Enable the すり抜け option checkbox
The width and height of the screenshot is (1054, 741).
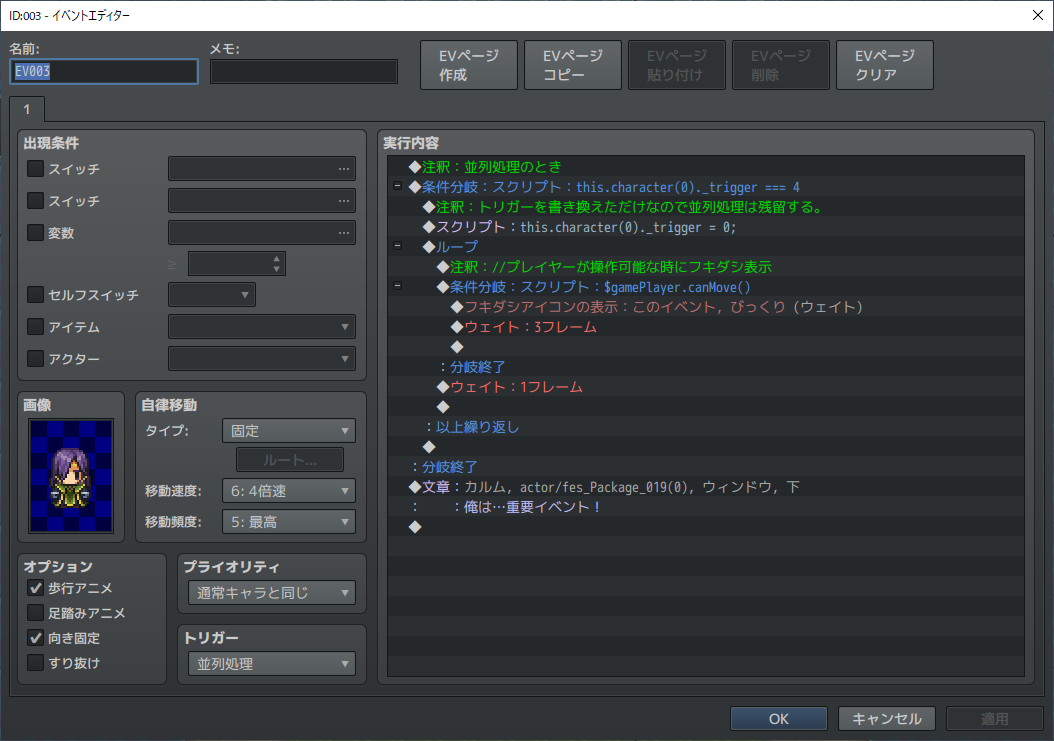click(x=36, y=663)
